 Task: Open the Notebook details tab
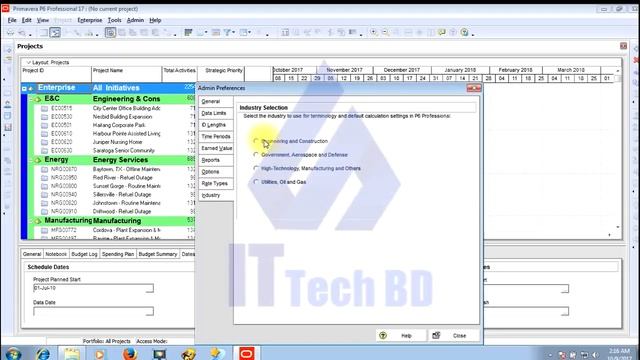pyautogui.click(x=56, y=254)
